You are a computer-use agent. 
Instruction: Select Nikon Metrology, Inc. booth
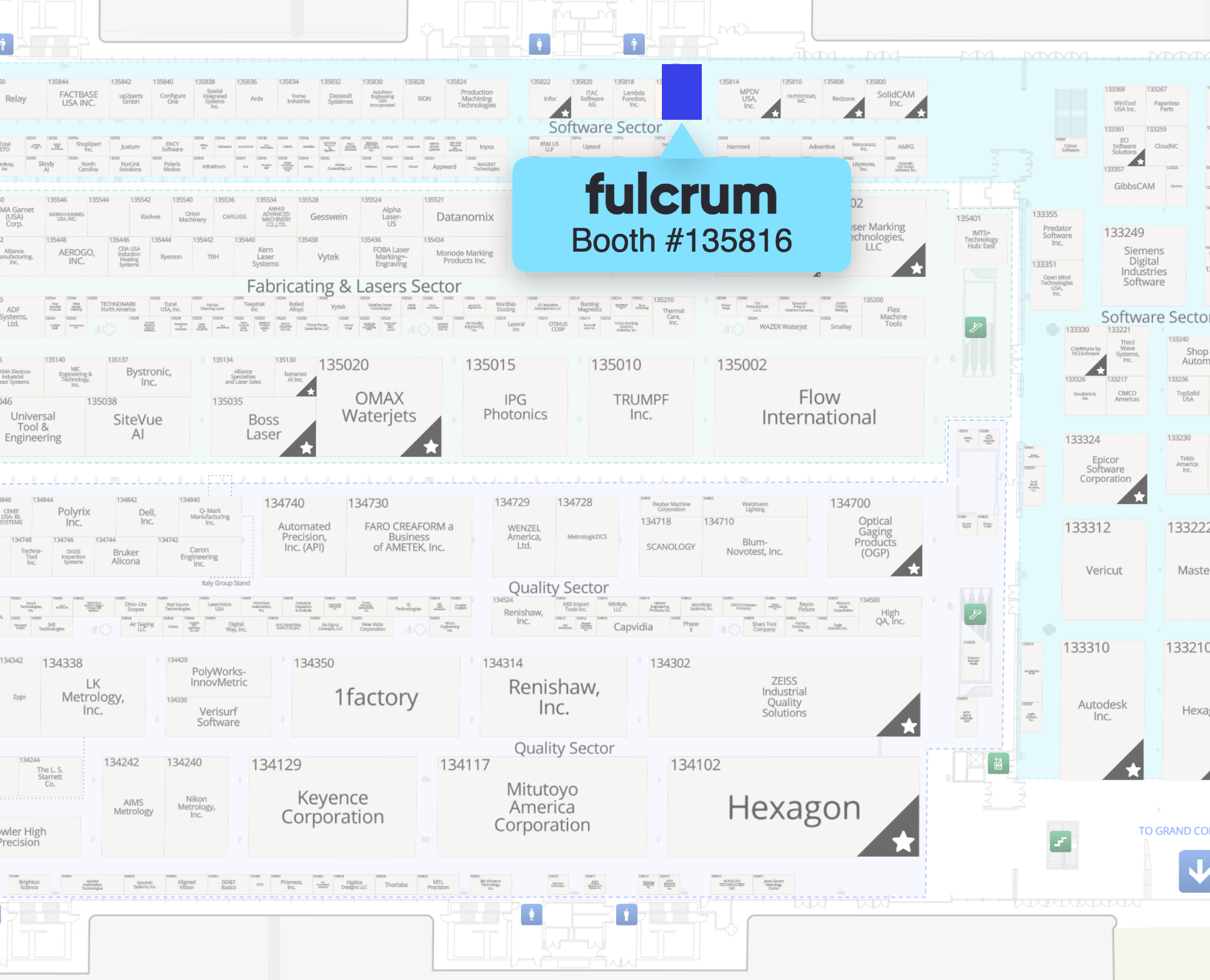196,806
